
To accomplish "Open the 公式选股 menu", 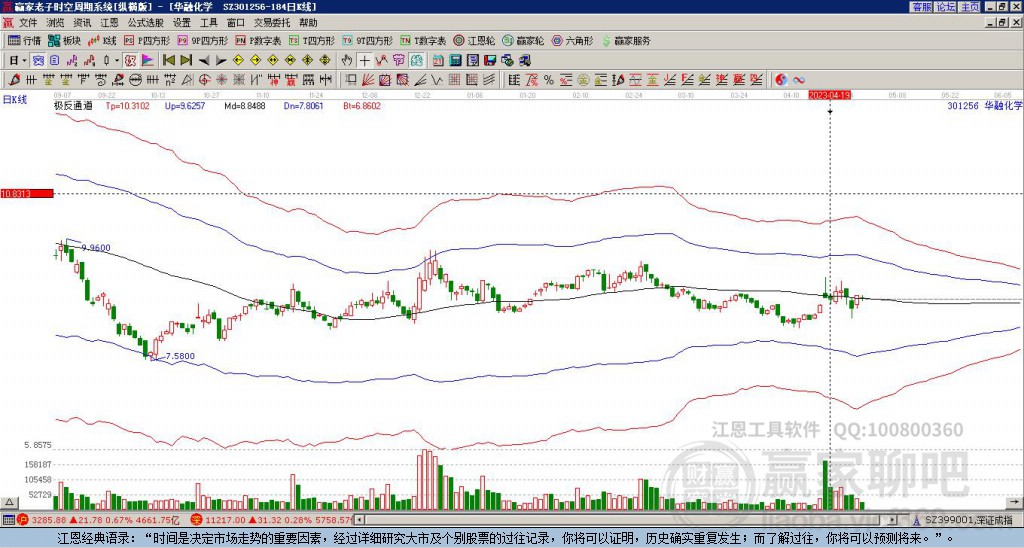I will pyautogui.click(x=145, y=23).
